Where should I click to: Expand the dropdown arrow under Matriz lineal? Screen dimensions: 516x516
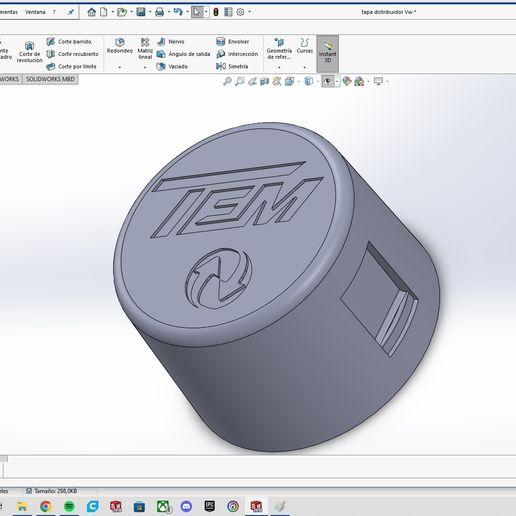145,67
